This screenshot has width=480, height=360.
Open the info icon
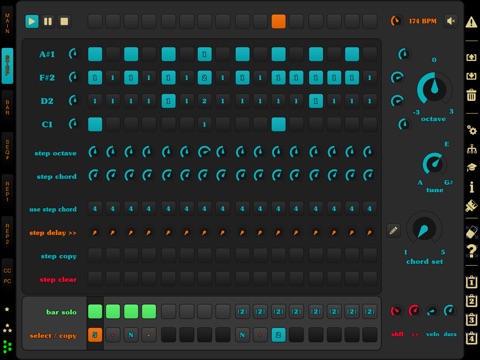[471, 187]
